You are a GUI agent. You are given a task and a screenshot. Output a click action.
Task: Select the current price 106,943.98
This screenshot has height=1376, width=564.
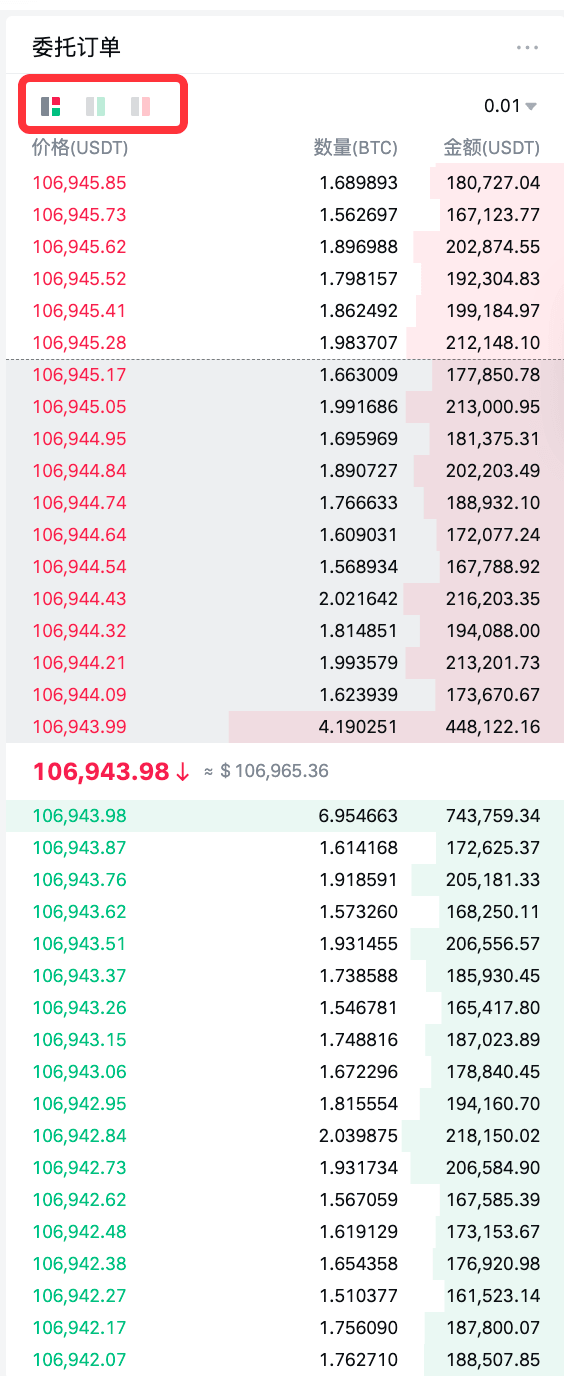pos(101,772)
